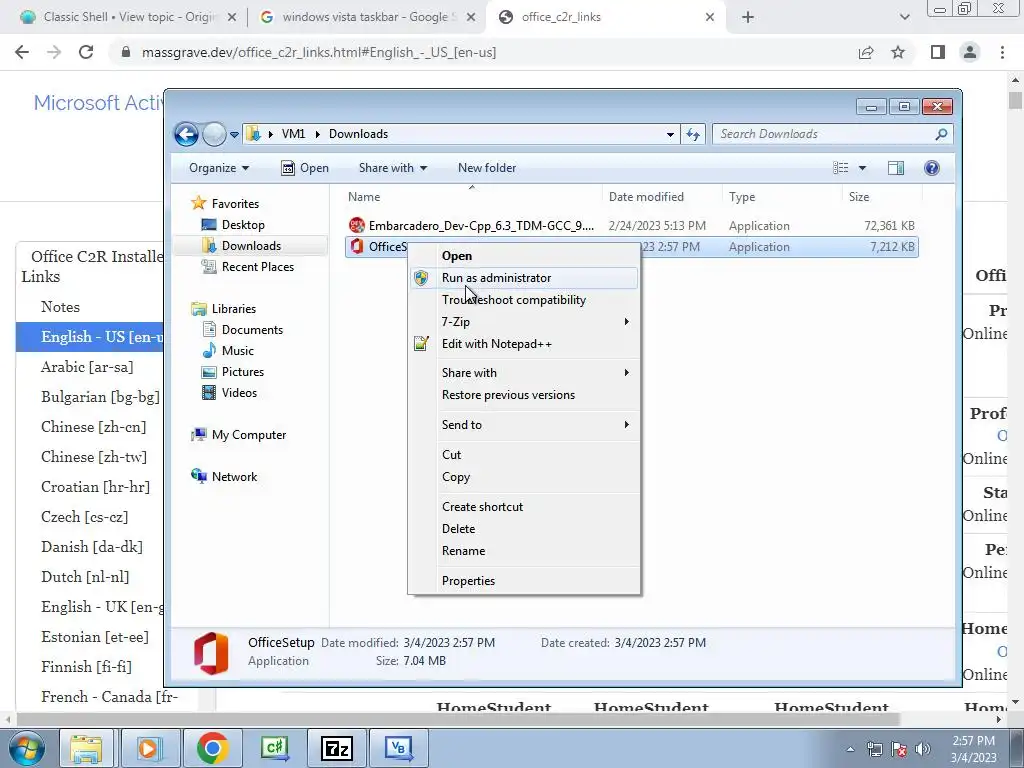This screenshot has height=768, width=1024.
Task: Toggle the preview pane icon
Action: click(x=896, y=168)
